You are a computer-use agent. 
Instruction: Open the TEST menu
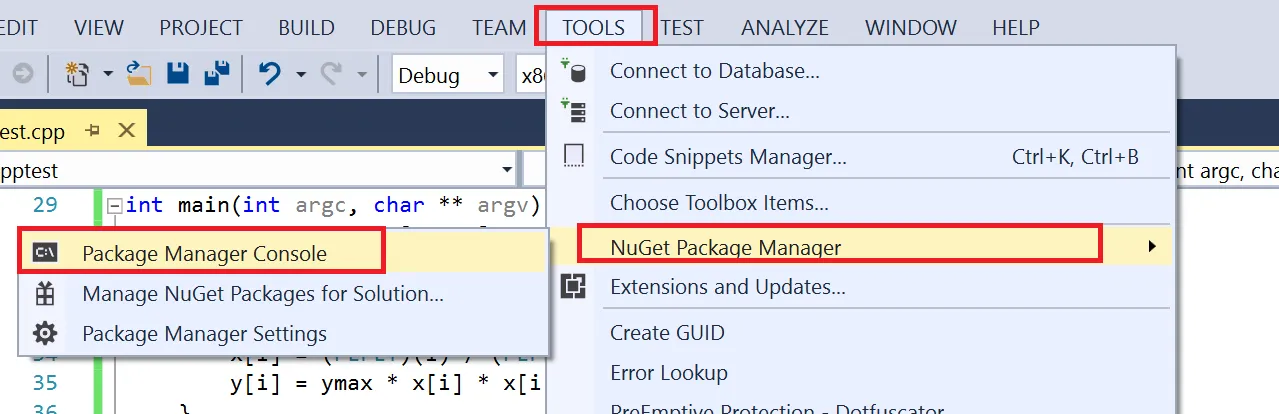point(682,28)
